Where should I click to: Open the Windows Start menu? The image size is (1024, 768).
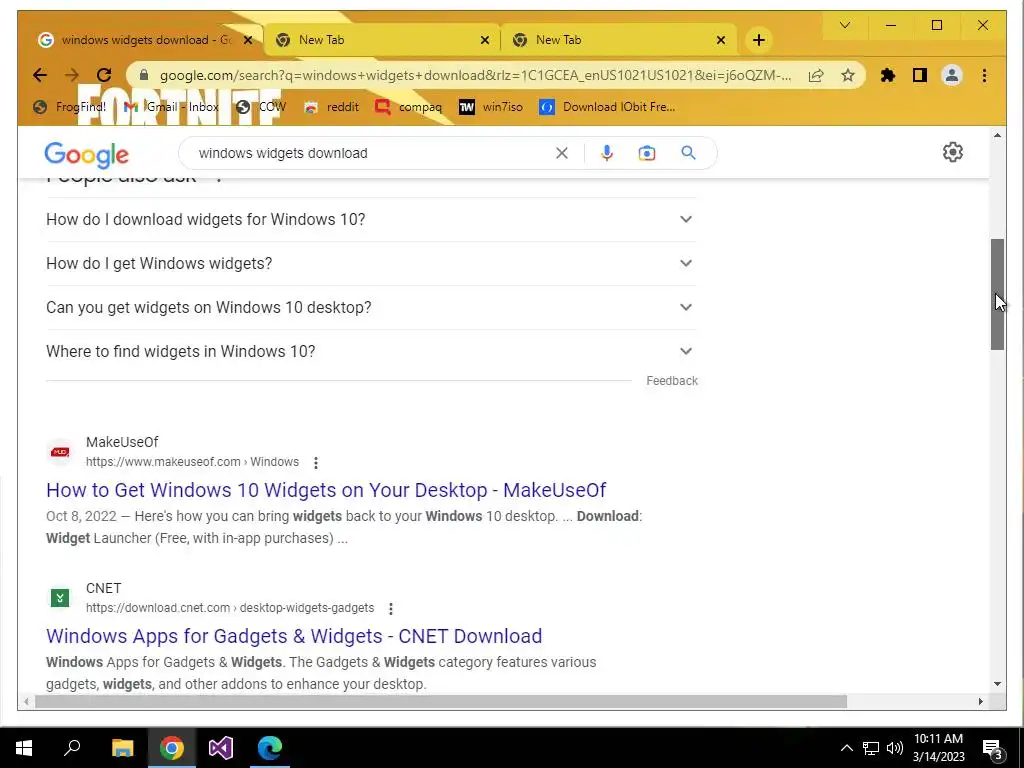(24, 748)
